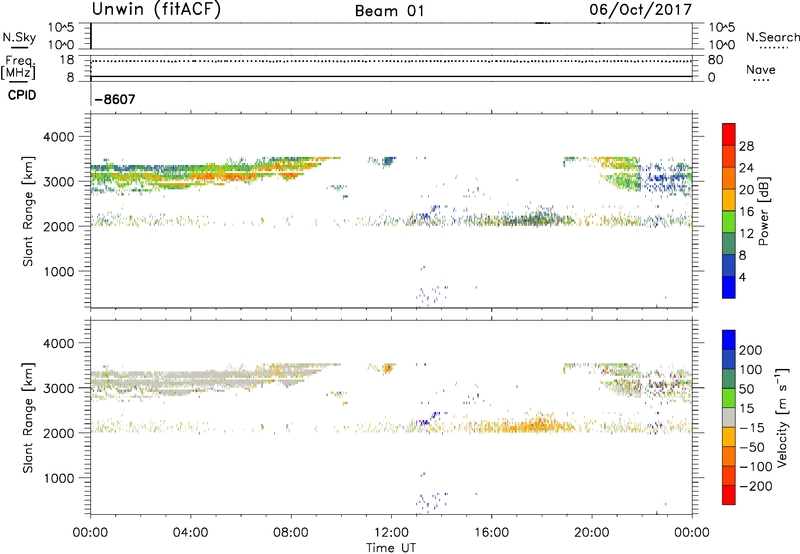Click the 'N.Sky' legend label
Screen dimensions: 800x554
(19, 37)
